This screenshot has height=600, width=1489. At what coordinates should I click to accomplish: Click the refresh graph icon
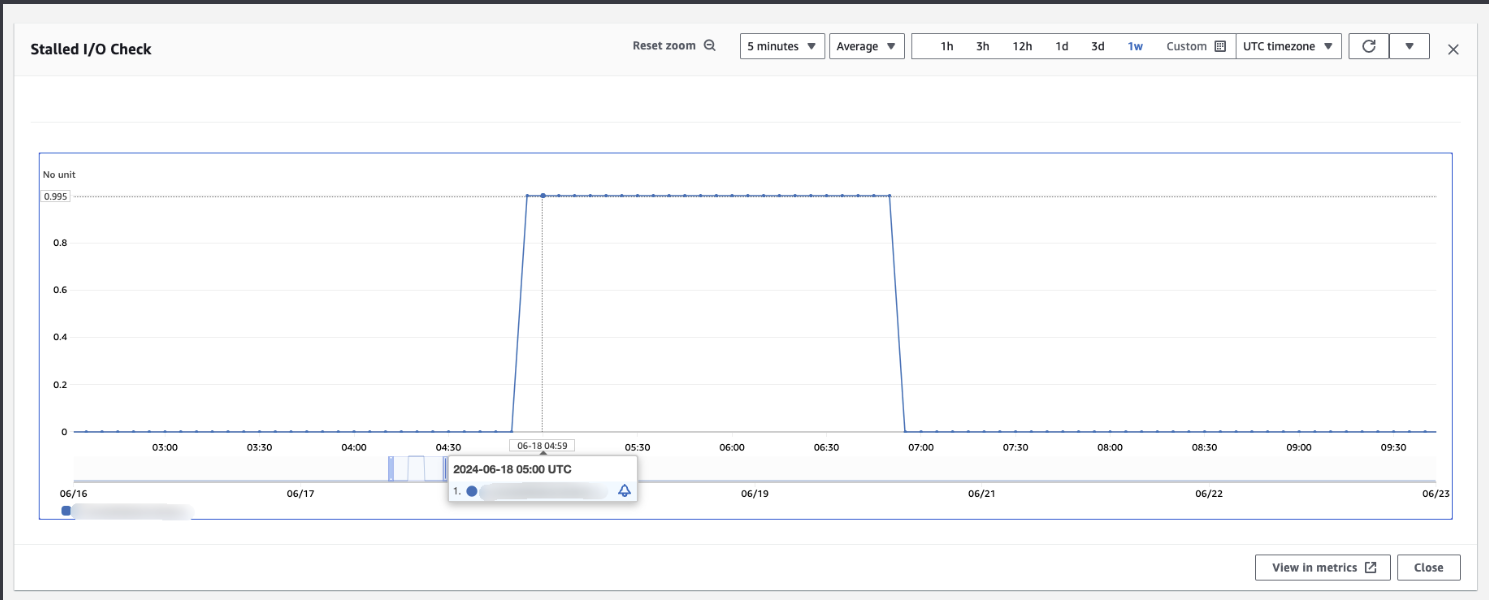(1369, 46)
